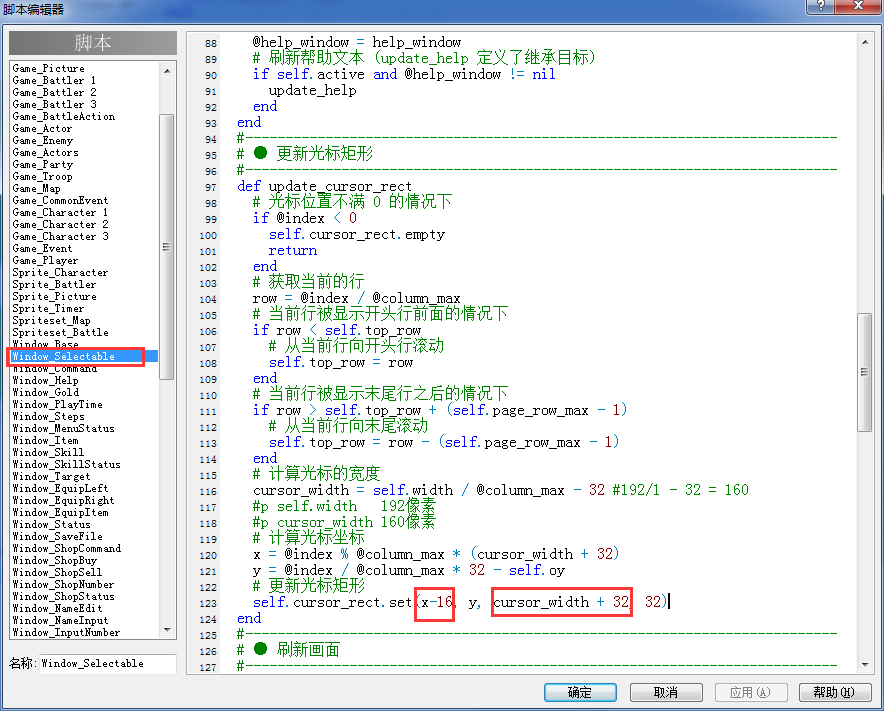Select Window_MenuStatus script
The width and height of the screenshot is (884, 711).
64,429
